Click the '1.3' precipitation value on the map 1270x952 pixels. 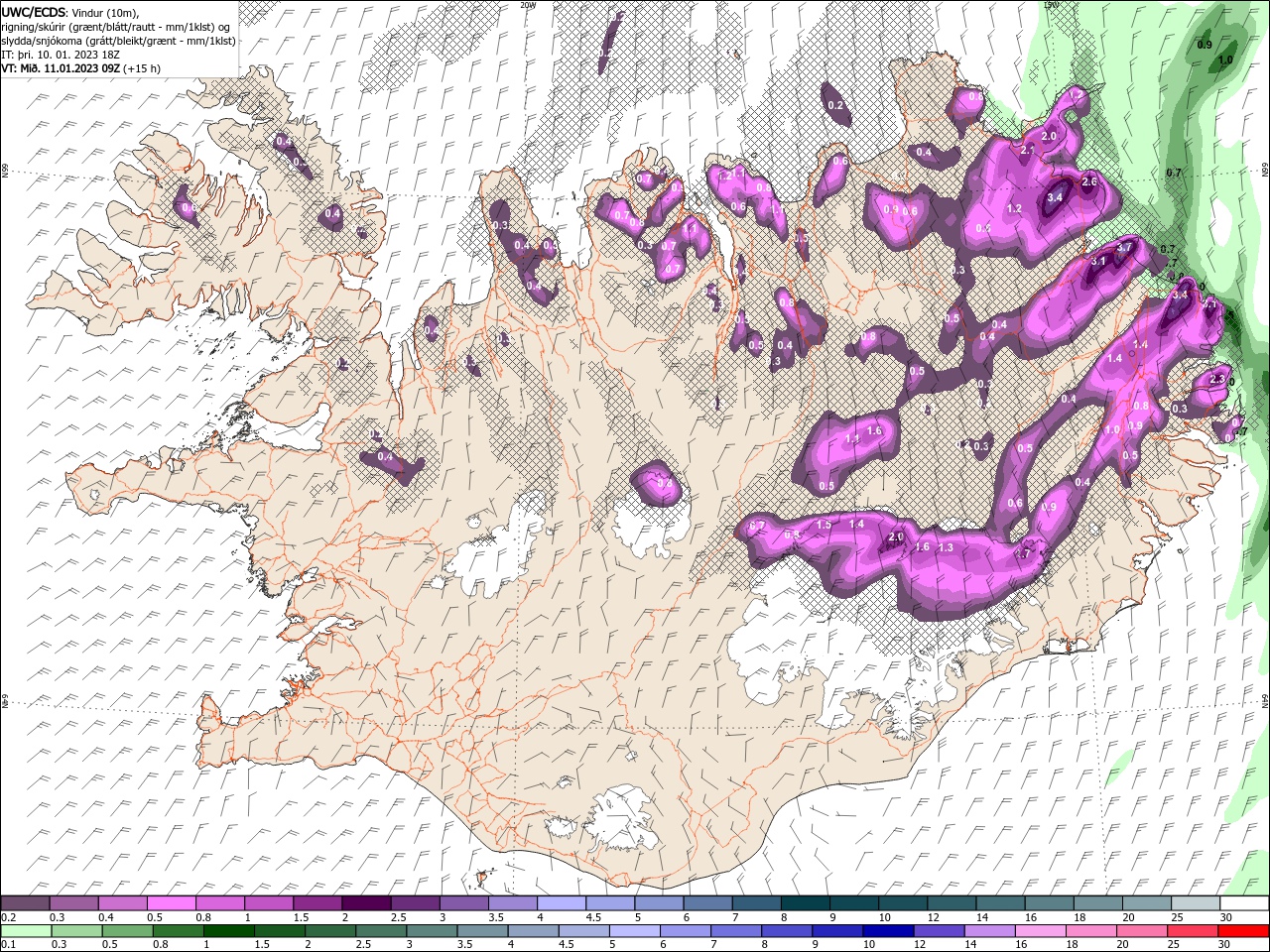946,547
